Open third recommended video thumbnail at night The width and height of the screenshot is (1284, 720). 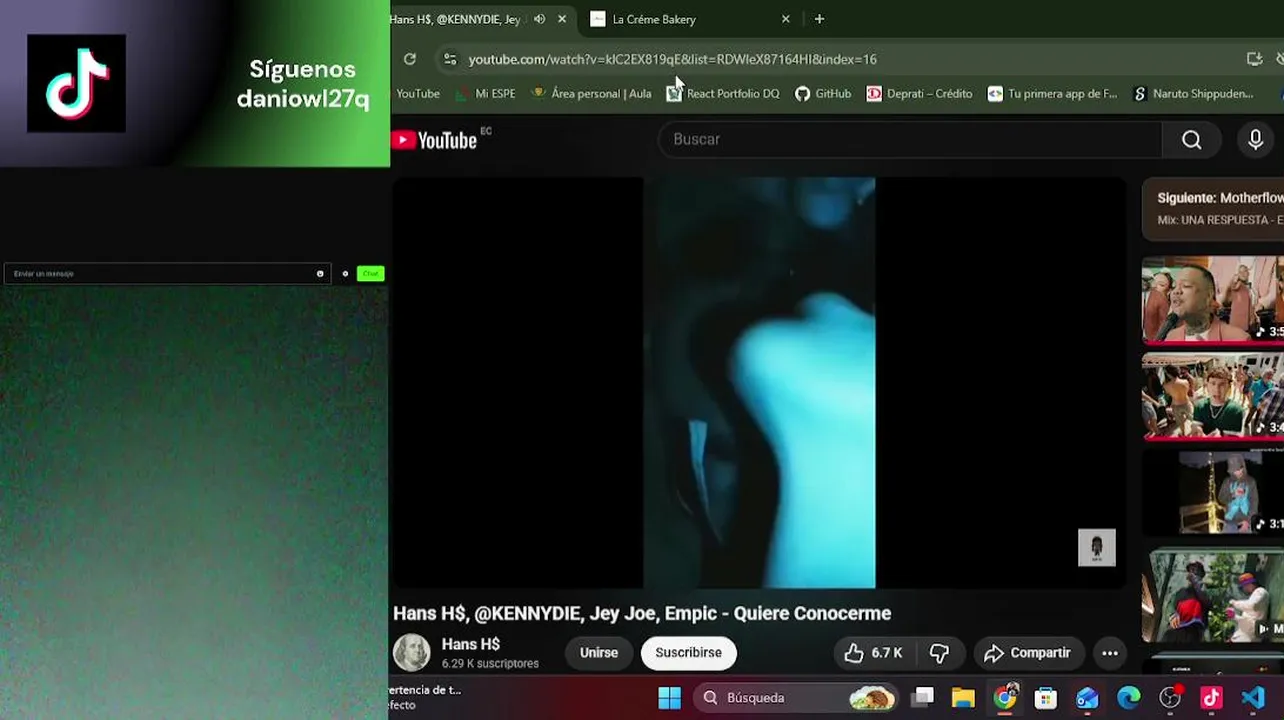coord(1213,492)
